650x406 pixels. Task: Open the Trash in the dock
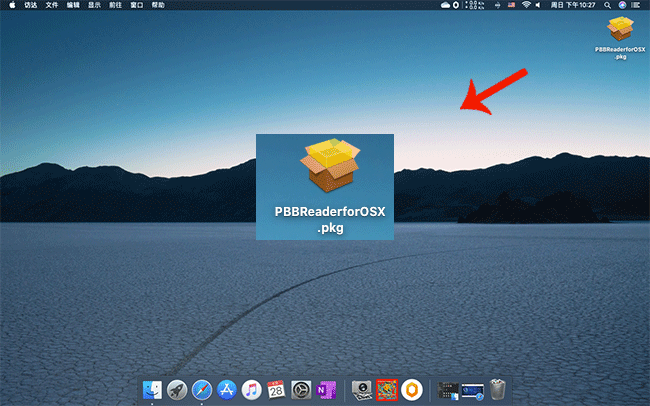(497, 389)
